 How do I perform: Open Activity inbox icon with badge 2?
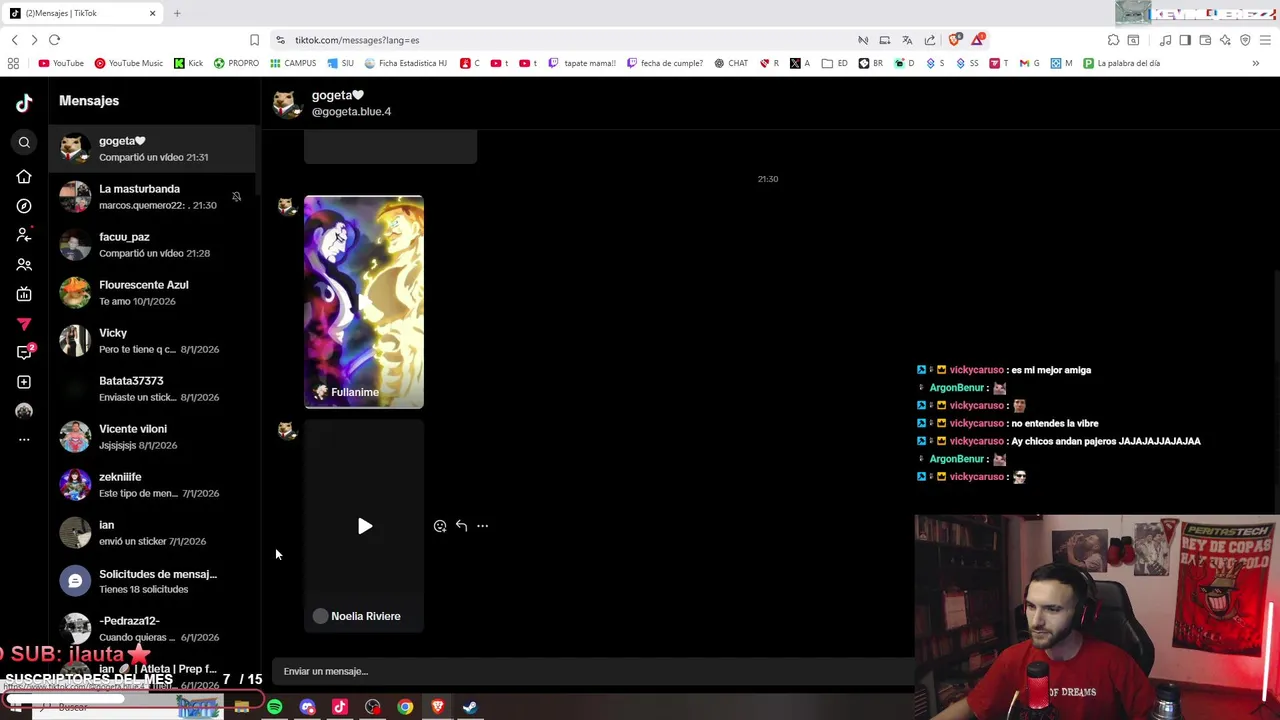click(x=24, y=352)
